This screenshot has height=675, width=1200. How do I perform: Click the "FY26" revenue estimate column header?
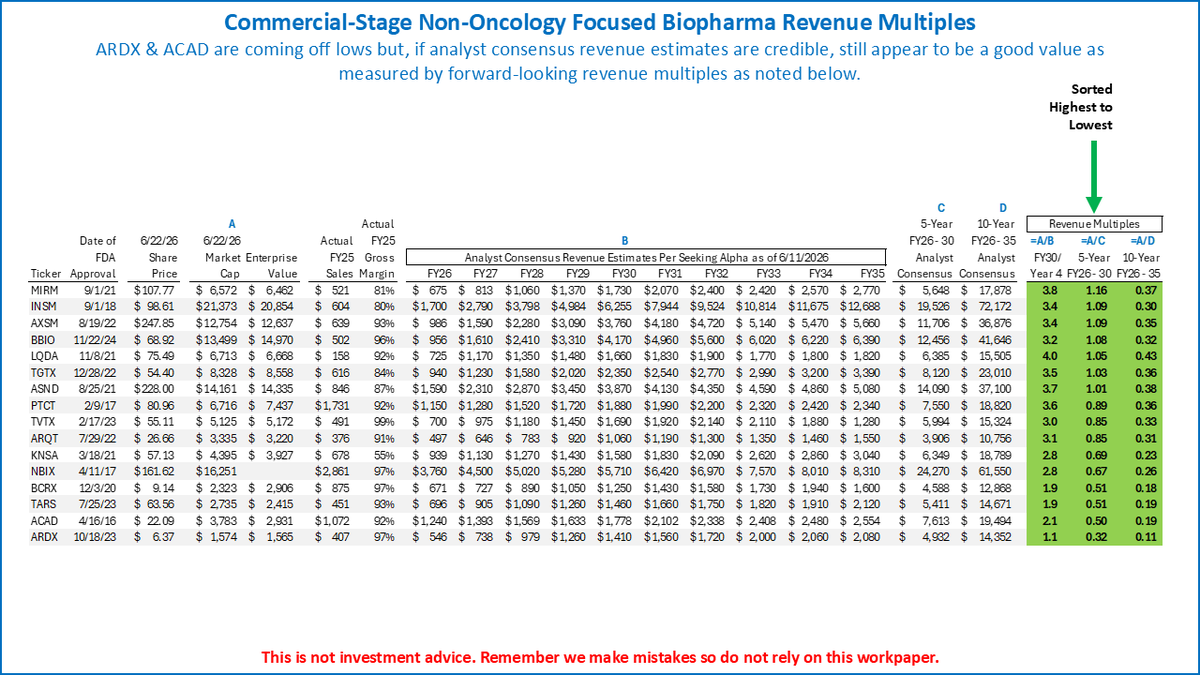(440, 272)
